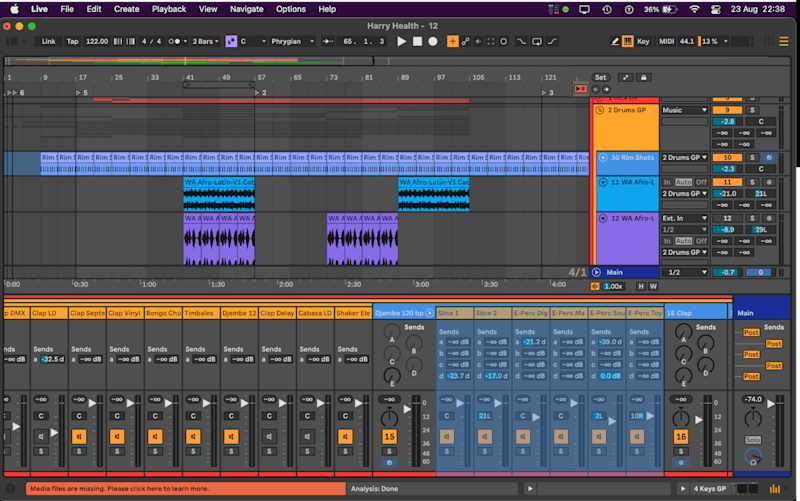
Task: Click the Set locator button
Action: click(x=601, y=78)
